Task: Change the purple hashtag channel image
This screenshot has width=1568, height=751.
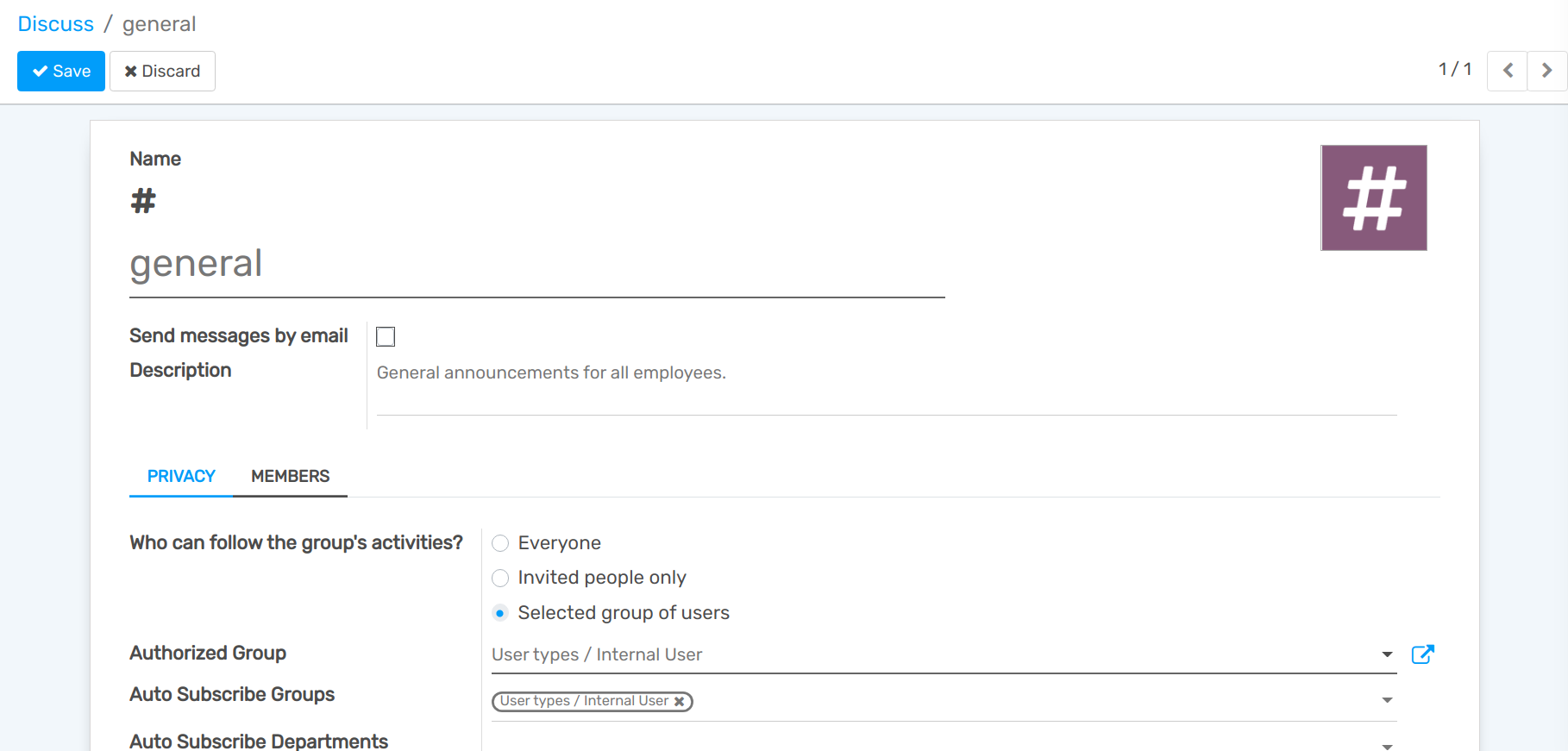Action: [1374, 197]
